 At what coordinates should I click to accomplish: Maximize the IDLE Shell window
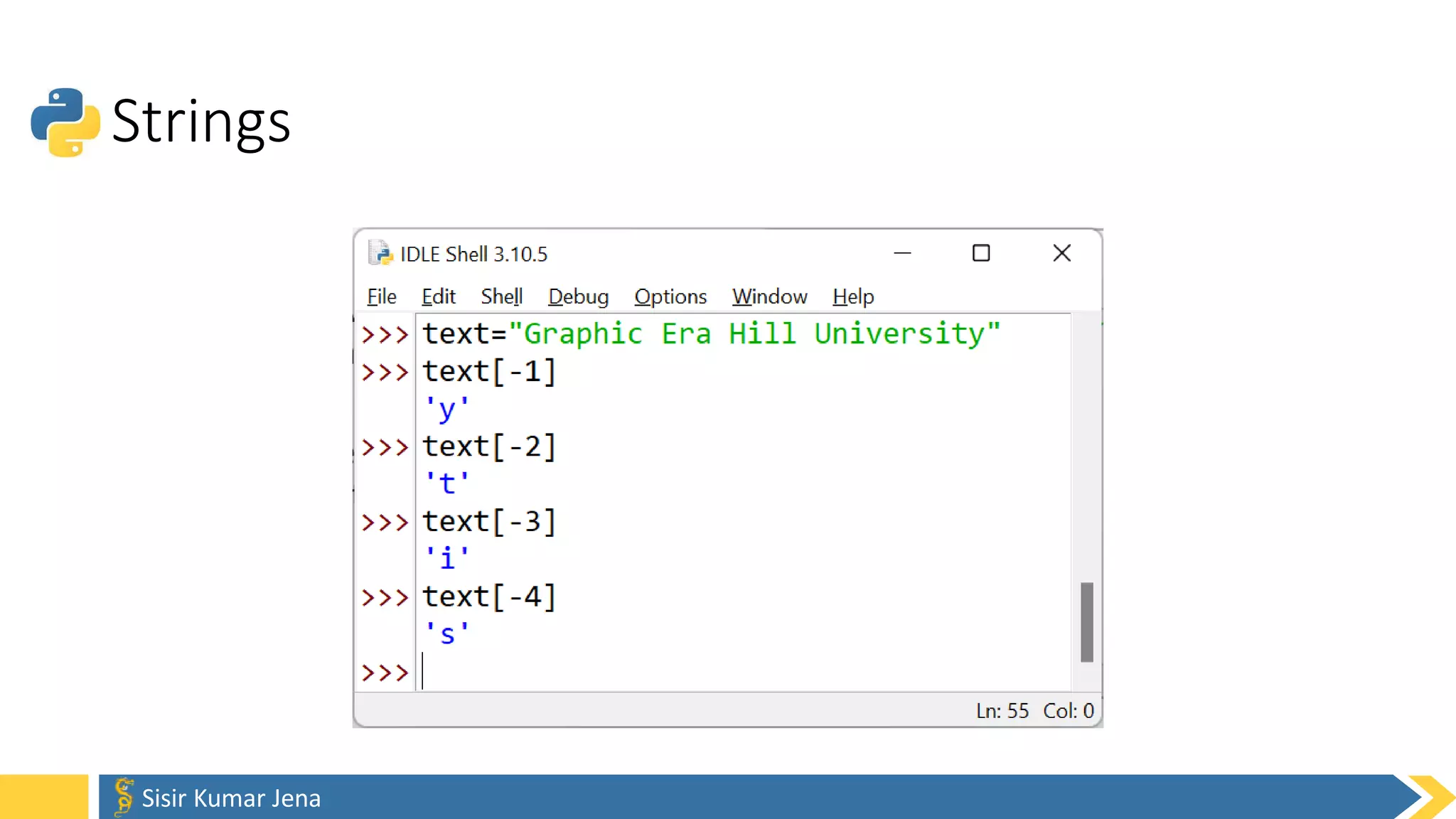tap(981, 253)
